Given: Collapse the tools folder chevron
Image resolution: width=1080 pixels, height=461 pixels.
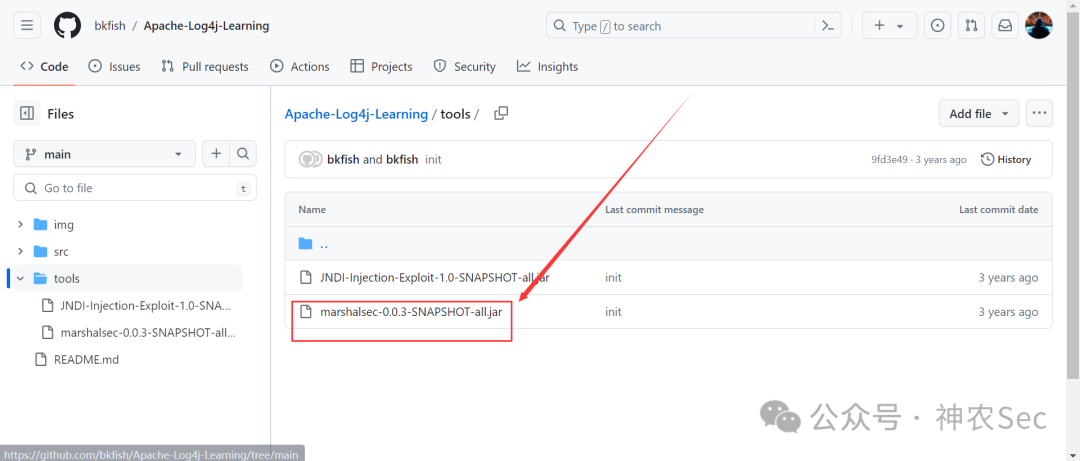Looking at the screenshot, I should coord(21,278).
